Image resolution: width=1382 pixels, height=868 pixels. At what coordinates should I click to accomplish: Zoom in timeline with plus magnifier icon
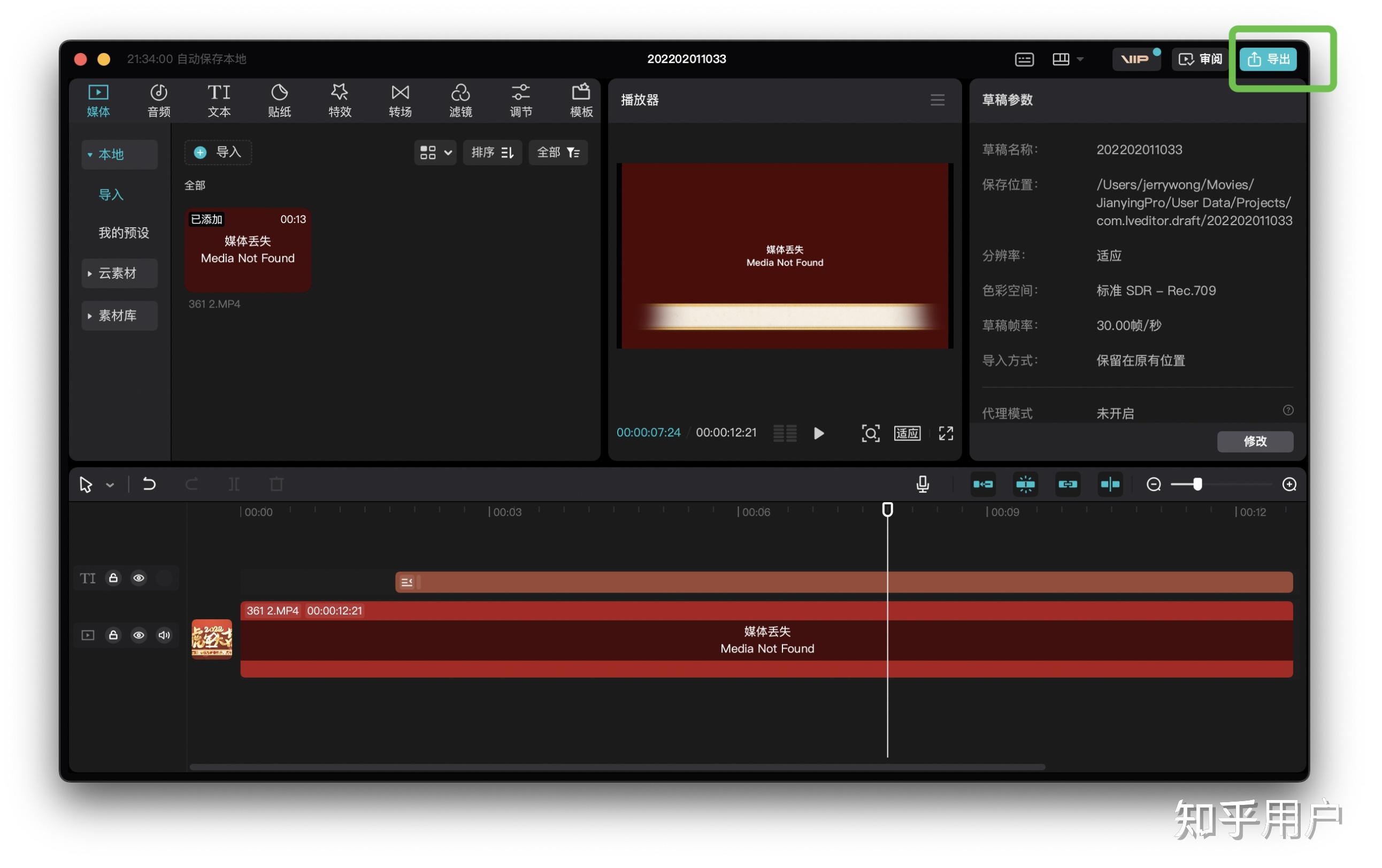(1289, 485)
